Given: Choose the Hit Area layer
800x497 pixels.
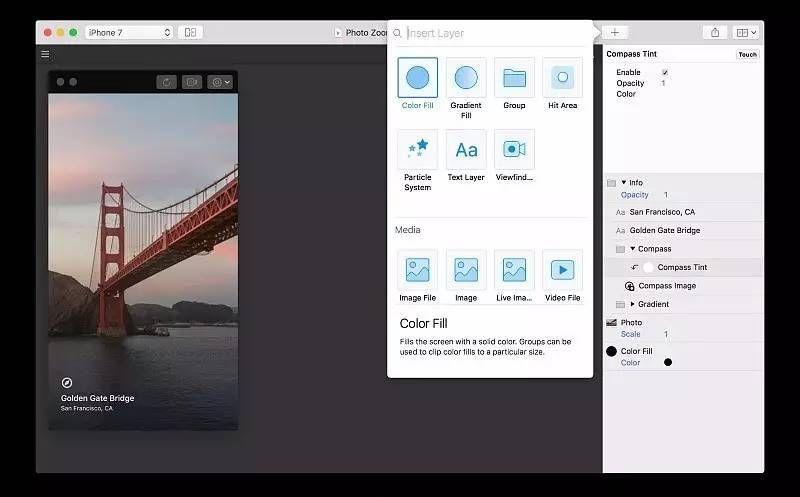Looking at the screenshot, I should tap(562, 78).
